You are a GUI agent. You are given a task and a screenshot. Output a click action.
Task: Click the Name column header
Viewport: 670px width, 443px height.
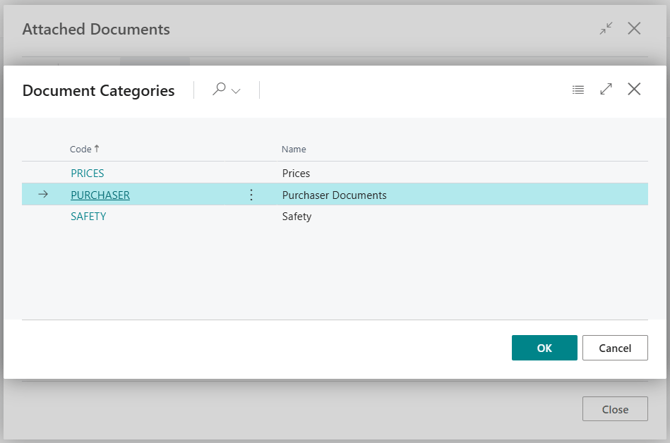click(x=294, y=149)
